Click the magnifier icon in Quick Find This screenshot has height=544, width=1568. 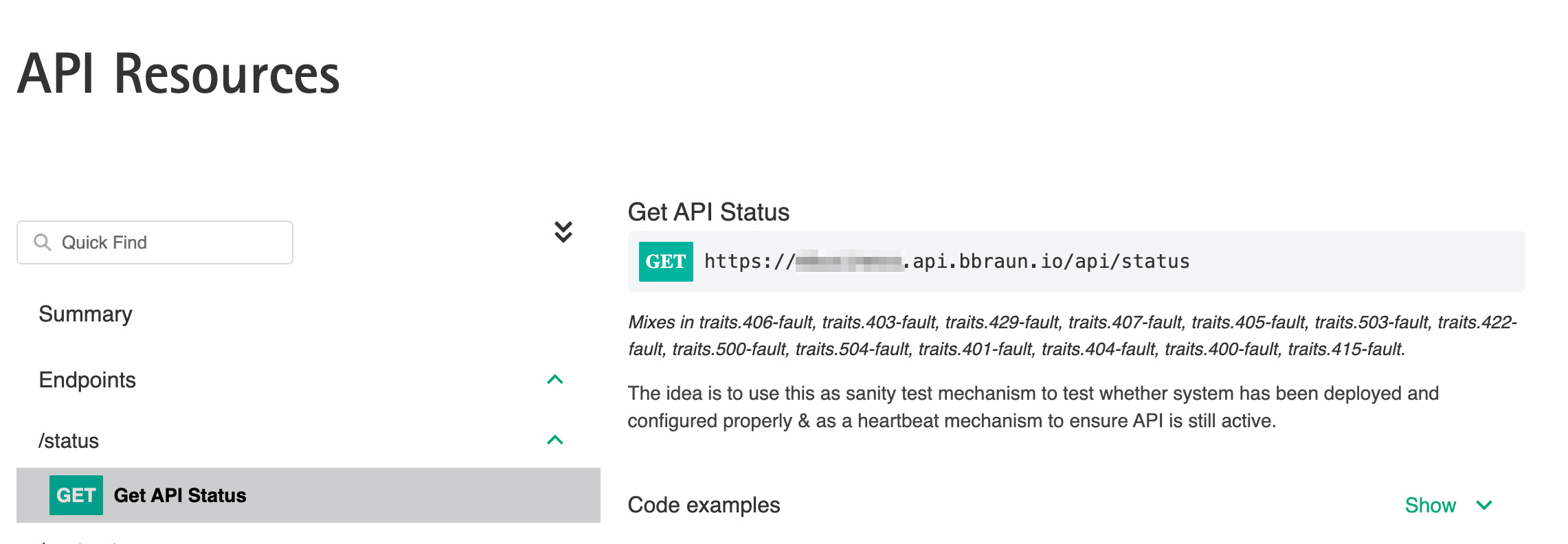click(43, 242)
